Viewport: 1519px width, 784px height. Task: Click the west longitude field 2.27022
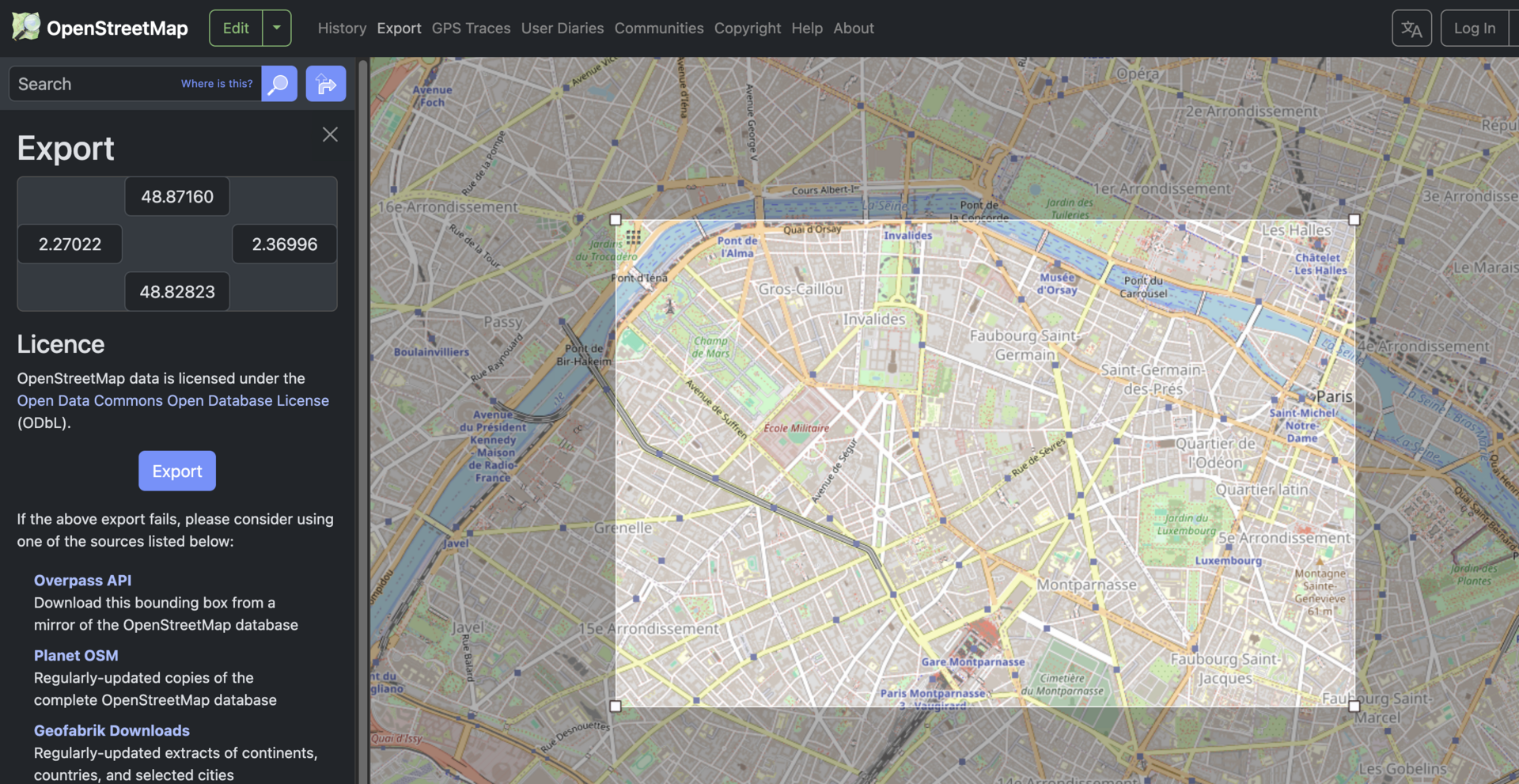(70, 244)
